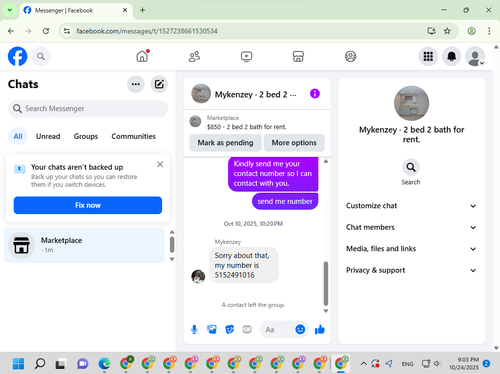500x374 pixels.
Task: Reload the page with refresh icon
Action: [x=46, y=31]
